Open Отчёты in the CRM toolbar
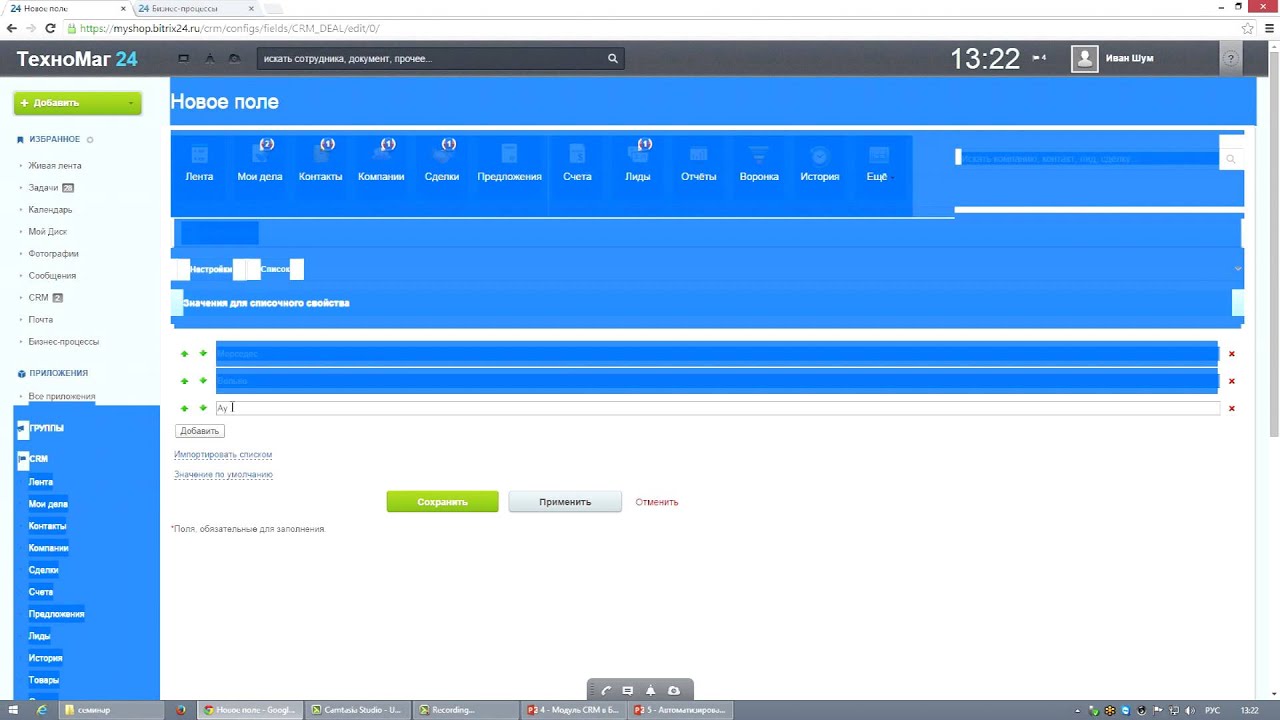 pos(698,161)
